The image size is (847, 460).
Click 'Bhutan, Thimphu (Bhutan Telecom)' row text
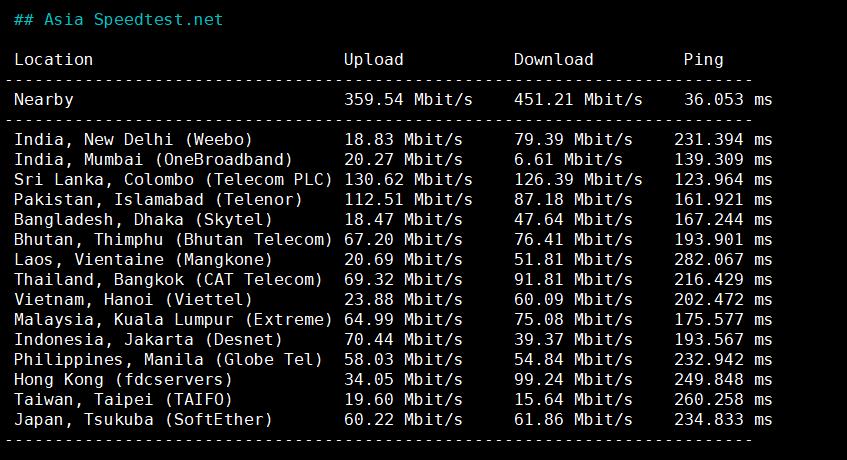click(x=173, y=239)
